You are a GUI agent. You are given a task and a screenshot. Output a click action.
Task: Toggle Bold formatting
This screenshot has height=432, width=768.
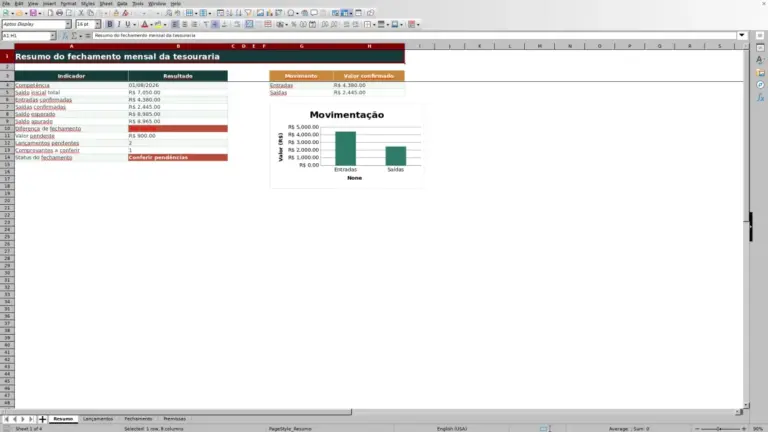coord(110,24)
